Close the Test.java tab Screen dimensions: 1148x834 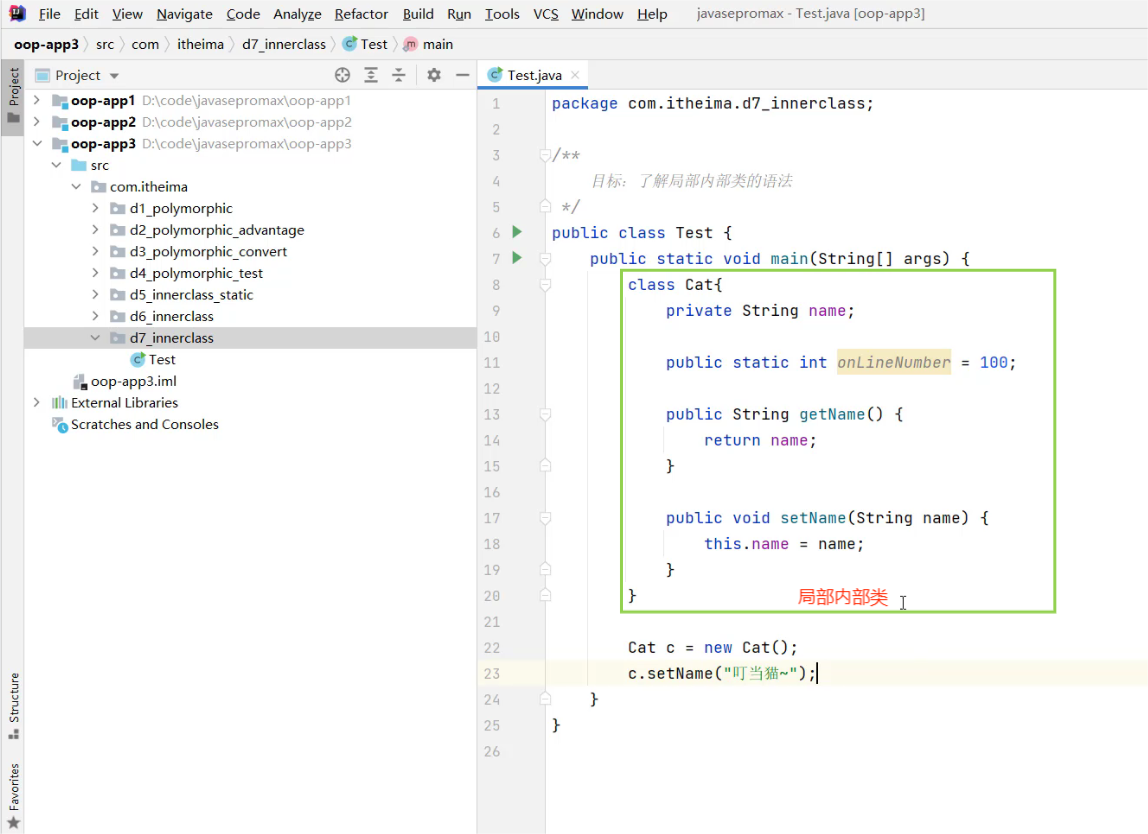point(574,75)
